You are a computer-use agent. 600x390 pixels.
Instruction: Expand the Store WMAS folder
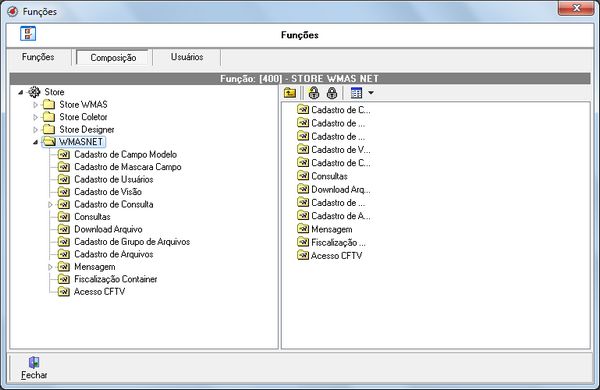pos(36,104)
